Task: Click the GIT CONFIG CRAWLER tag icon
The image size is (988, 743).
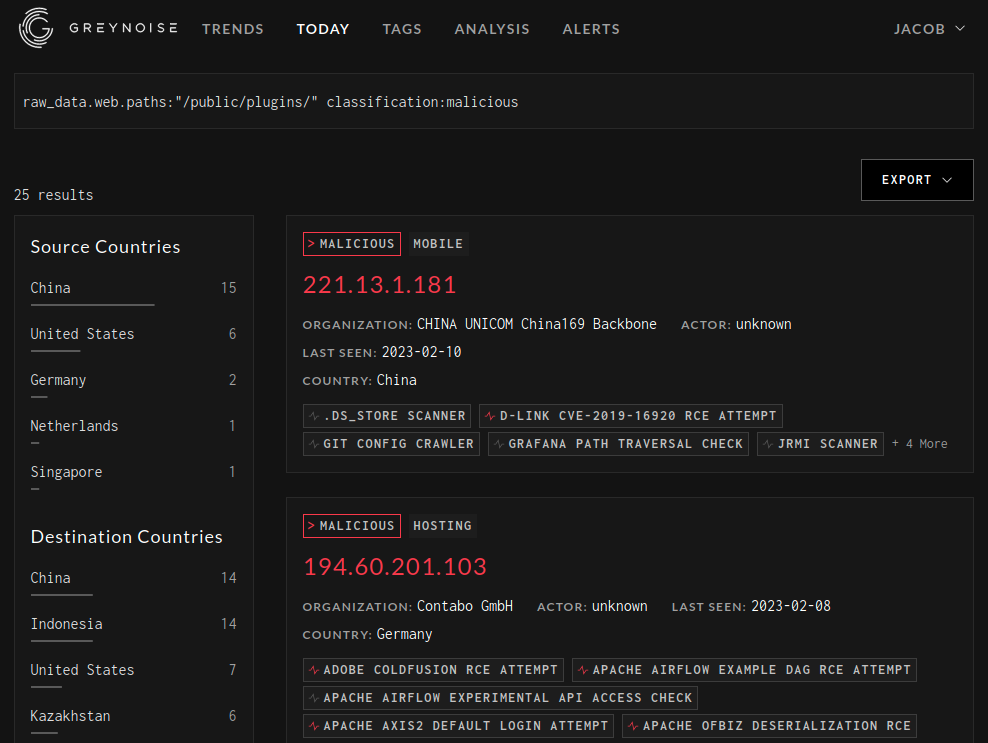Action: [314, 444]
